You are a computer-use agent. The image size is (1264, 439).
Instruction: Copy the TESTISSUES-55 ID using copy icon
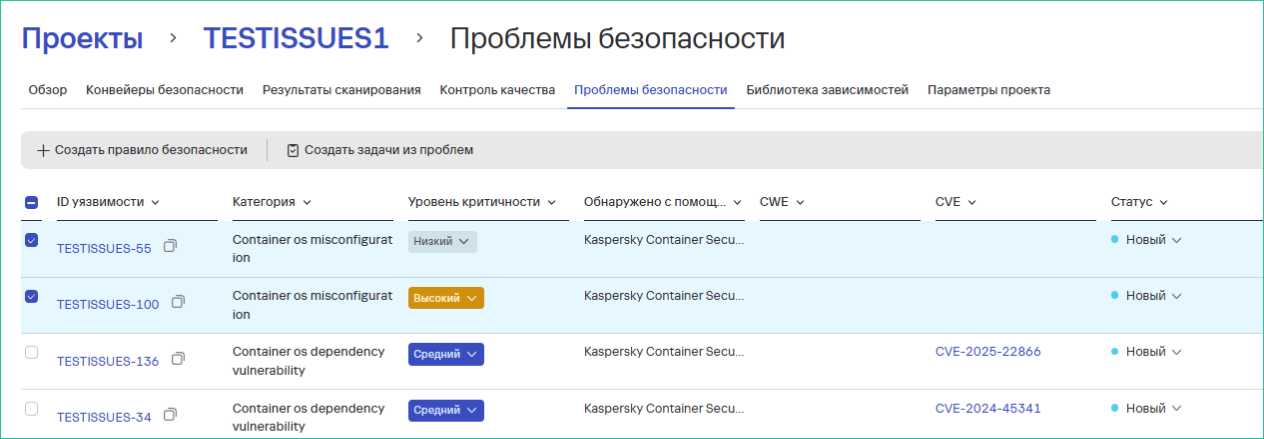pyautogui.click(x=170, y=246)
